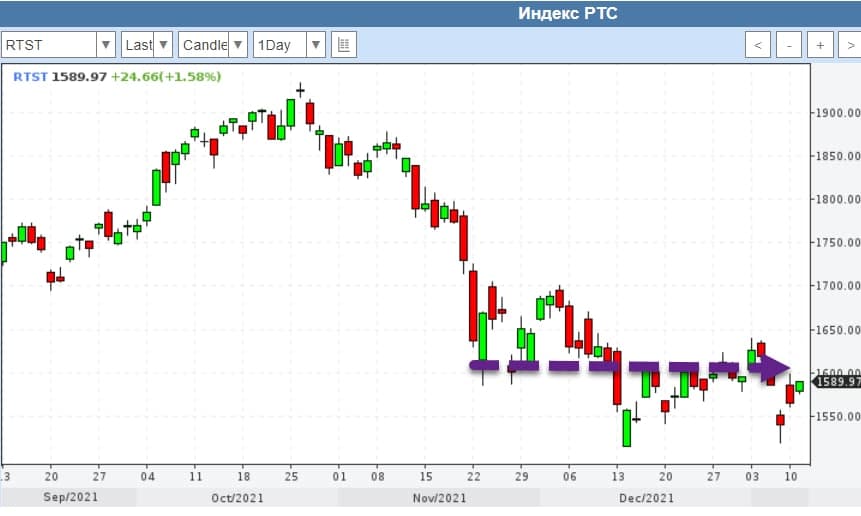Click the 1589.97 current price label
This screenshot has width=861, height=516.
tap(839, 382)
